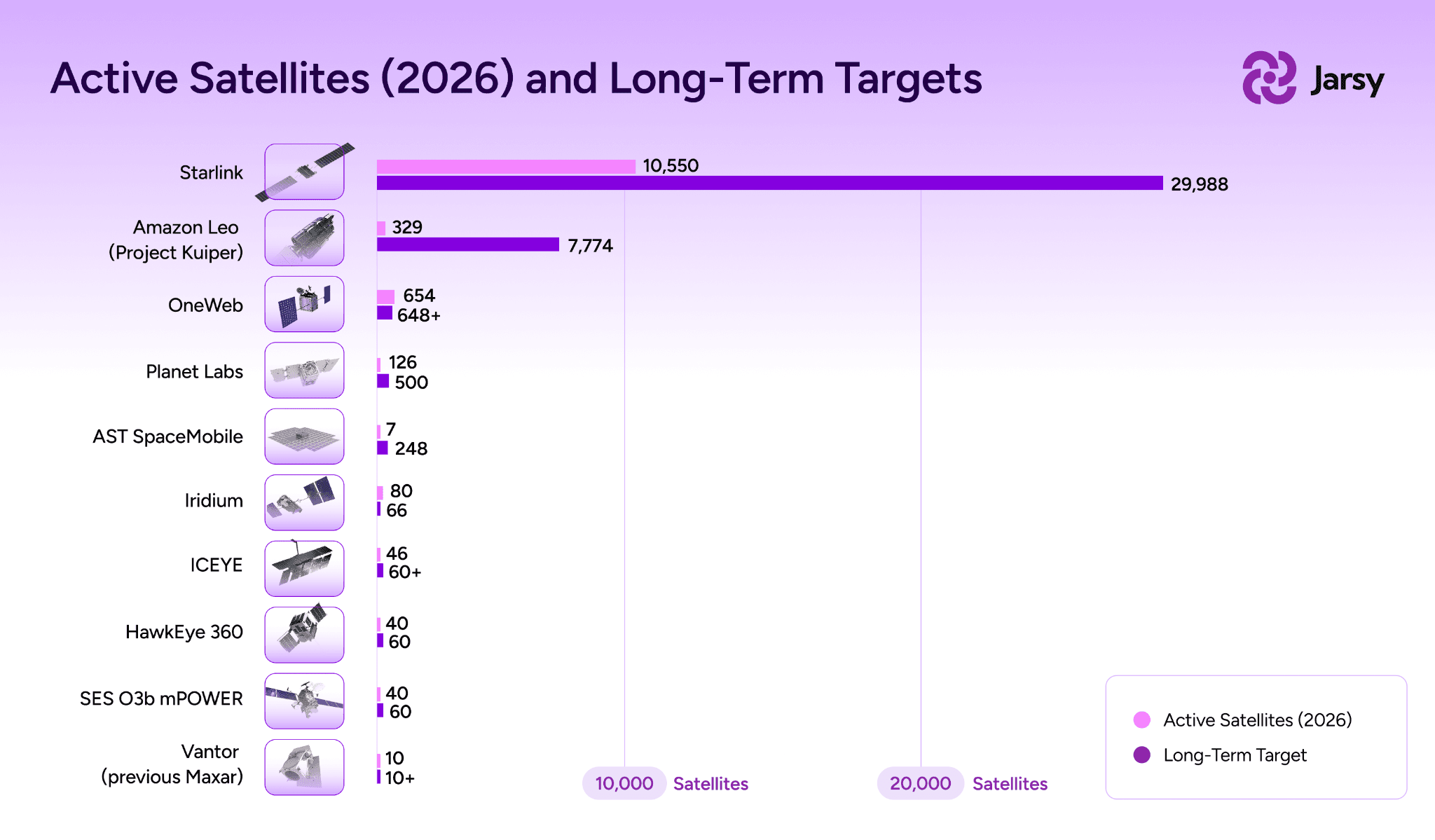
Task: Click the "7,774" value label
Action: [590, 246]
